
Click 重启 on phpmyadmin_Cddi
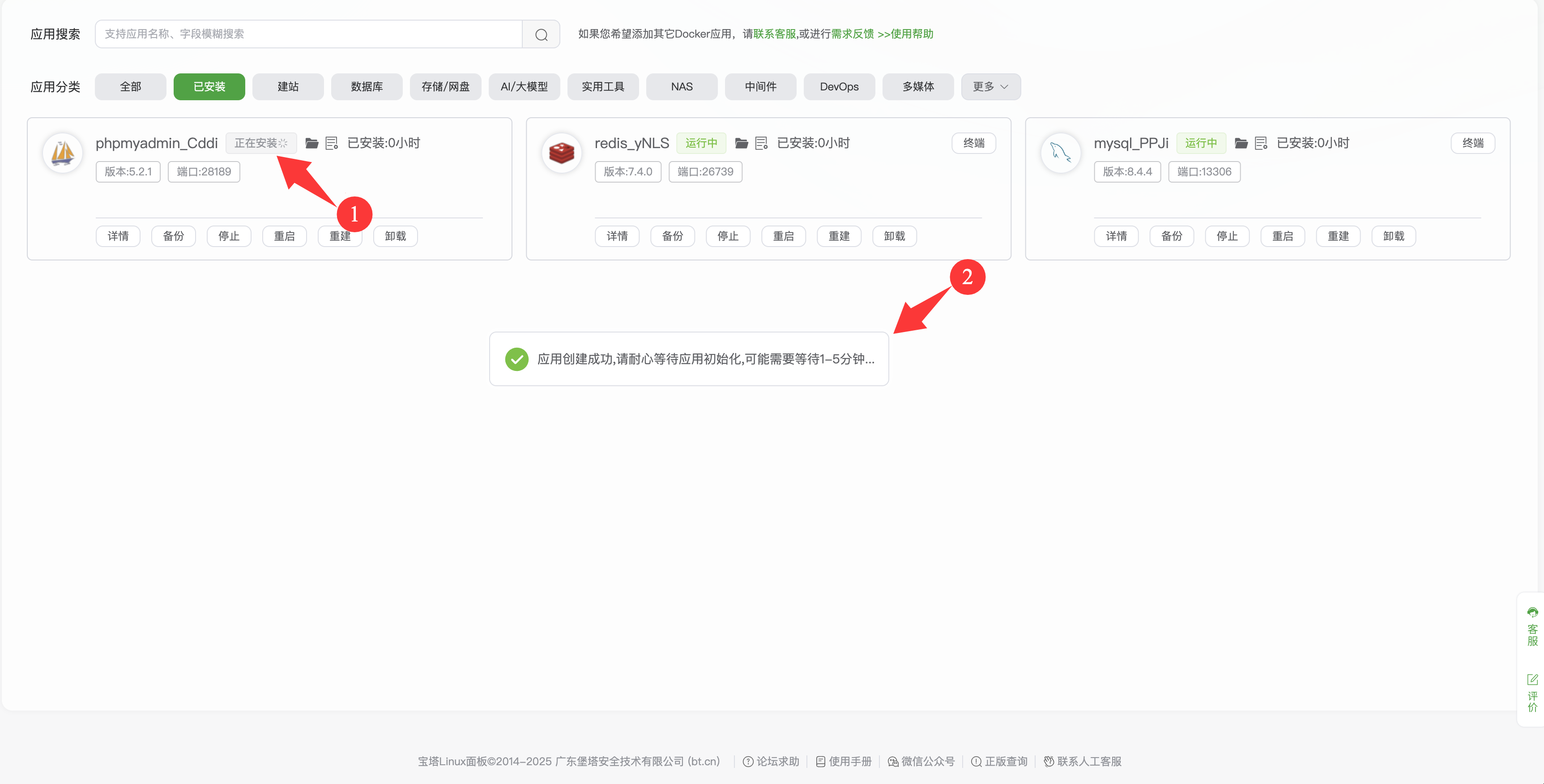point(284,236)
